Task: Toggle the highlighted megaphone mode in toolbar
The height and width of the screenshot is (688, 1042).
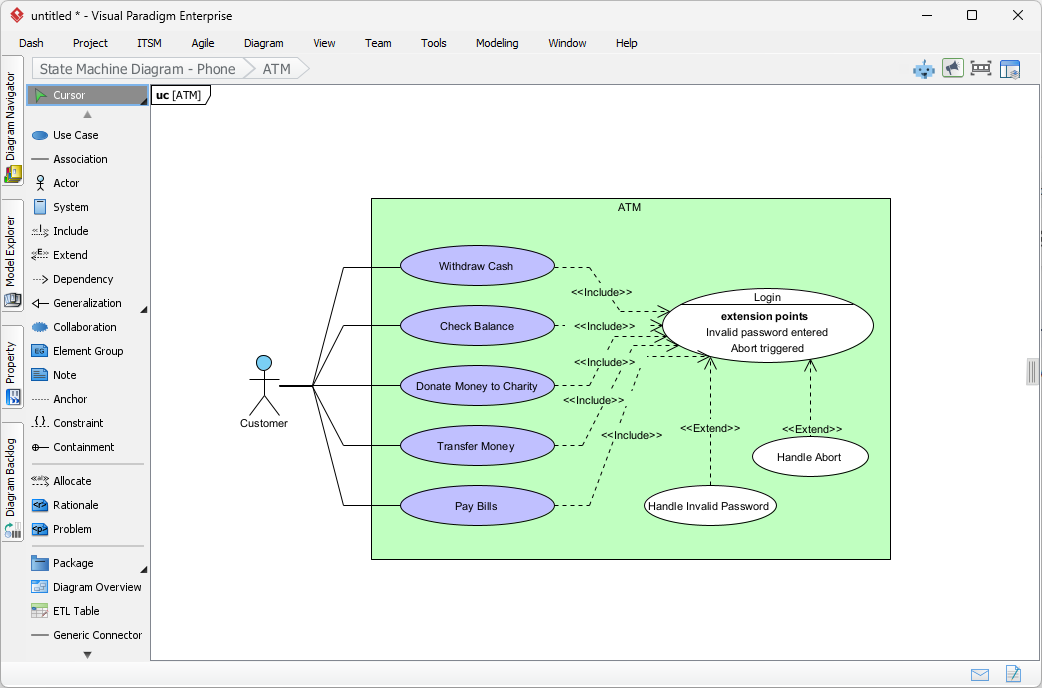Action: pyautogui.click(x=952, y=68)
